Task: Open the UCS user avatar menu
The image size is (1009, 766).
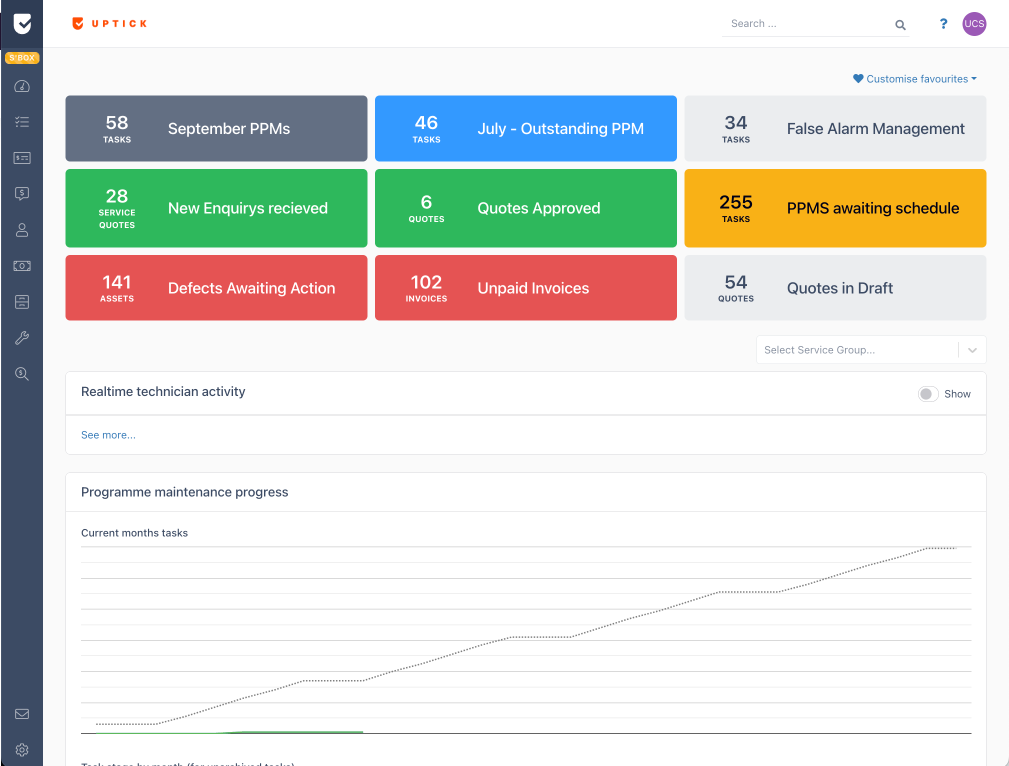Action: click(974, 24)
